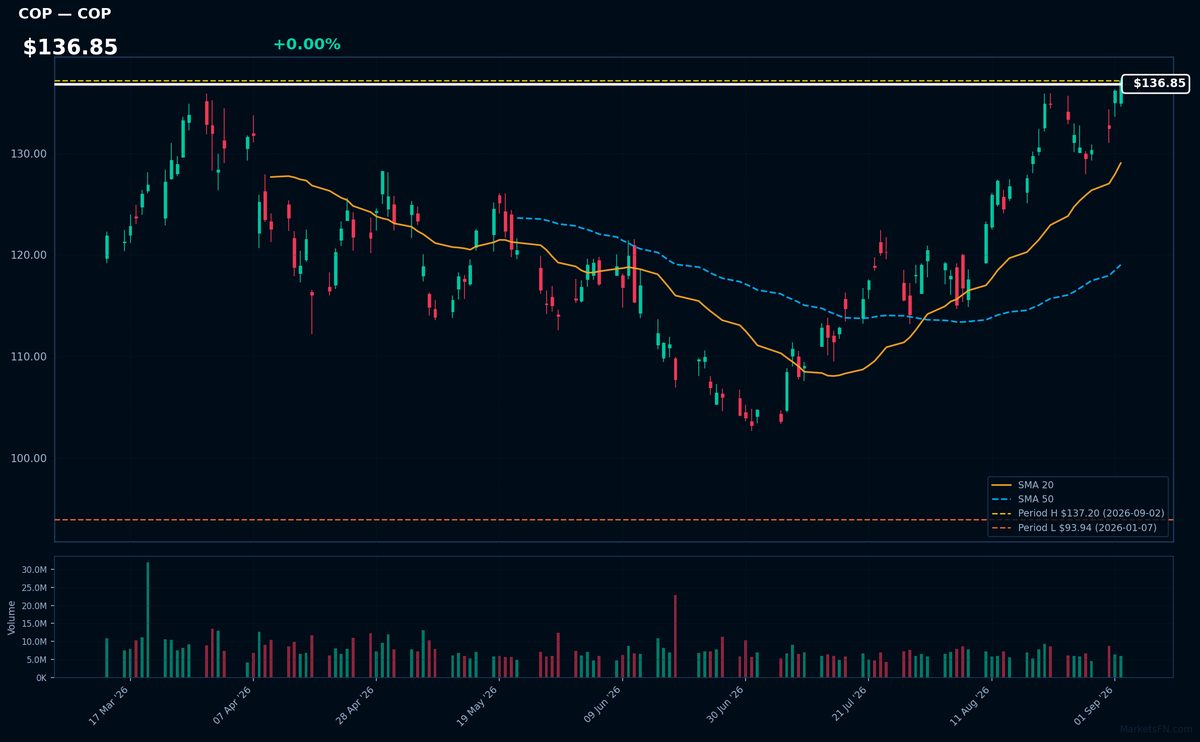Click the 09 Jun '26 date label
The width and height of the screenshot is (1200, 742).
[x=602, y=706]
